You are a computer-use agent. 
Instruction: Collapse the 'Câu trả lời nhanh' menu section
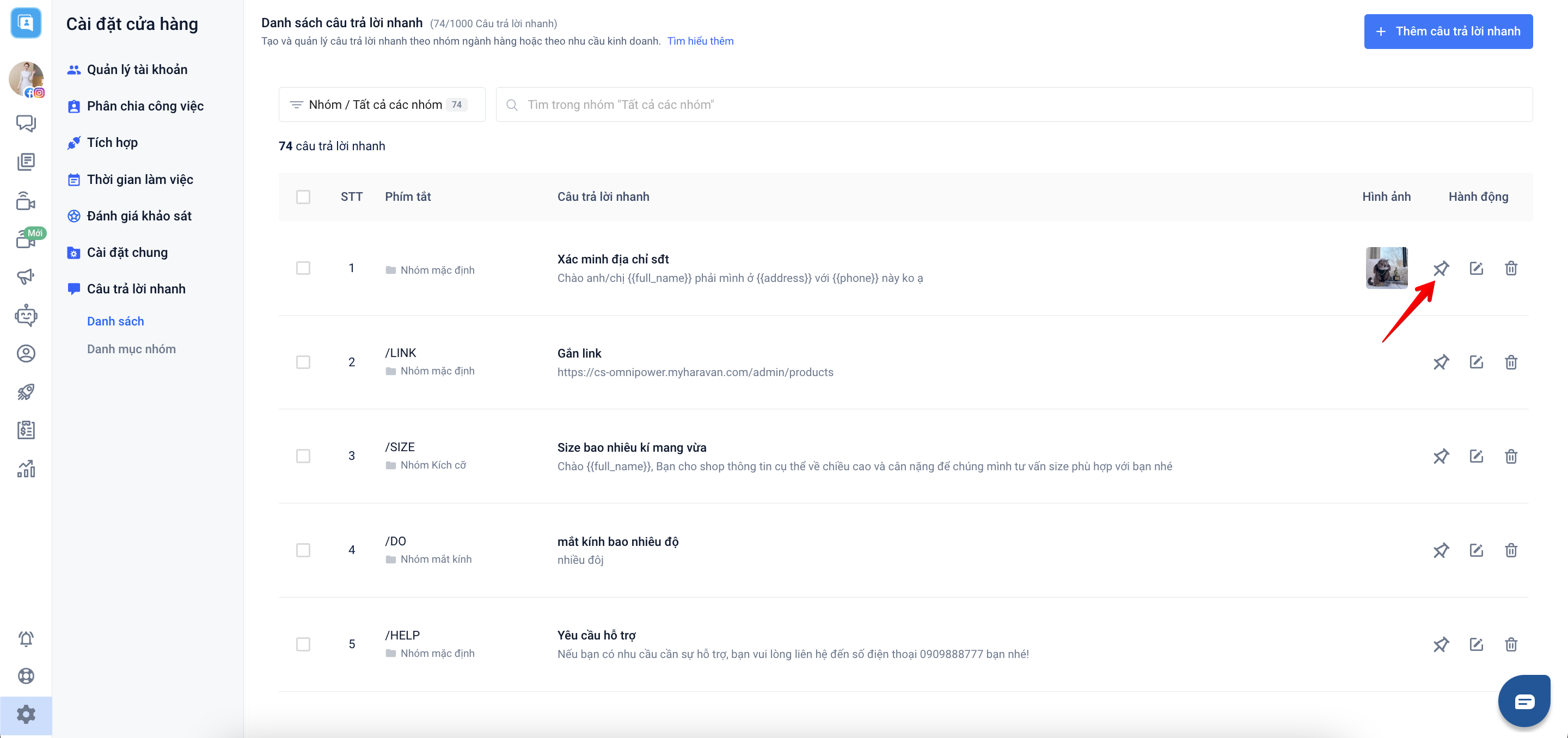(x=136, y=289)
